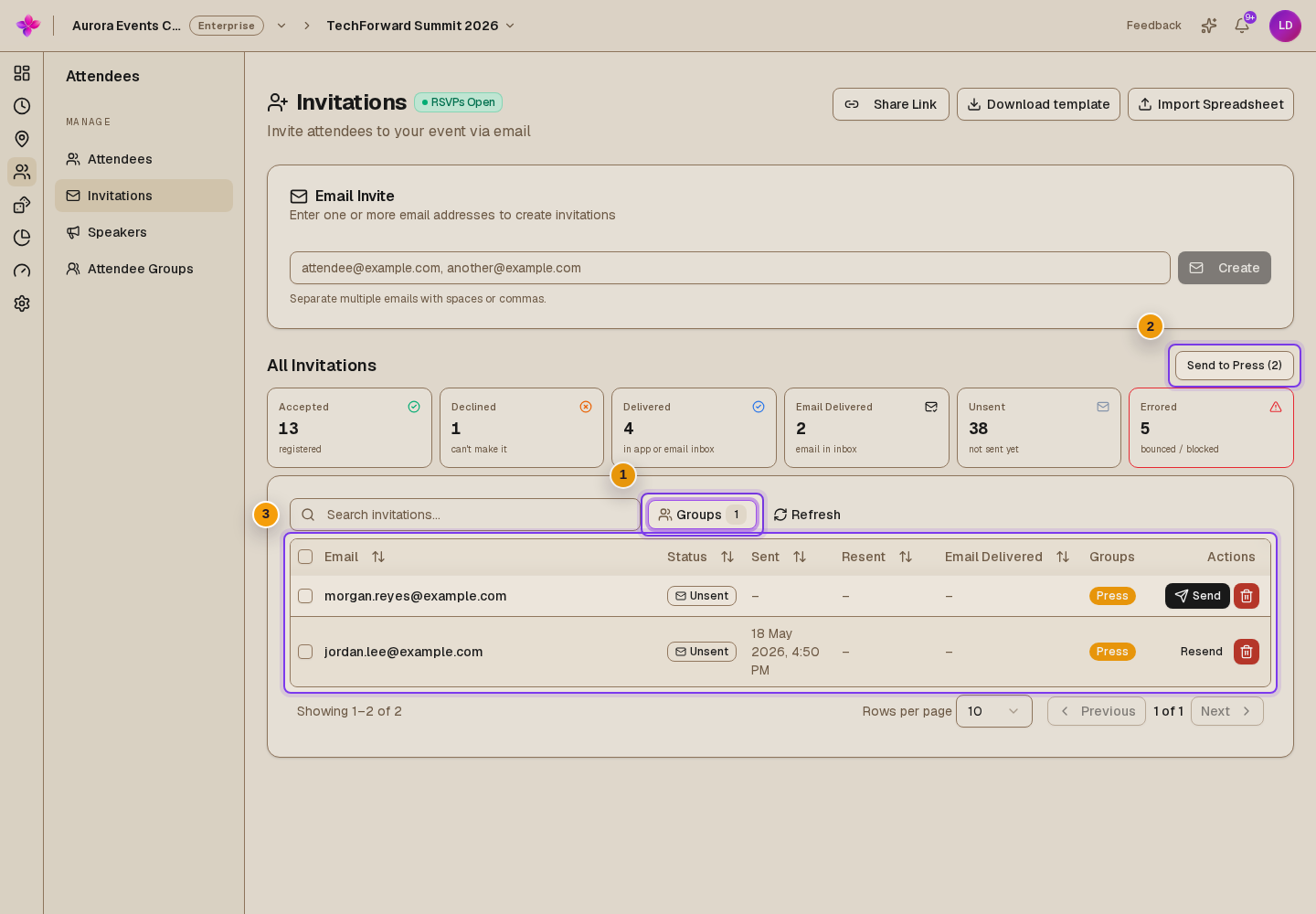1316x914 pixels.
Task: Click the Errored card warning triangle
Action: coord(1276,407)
